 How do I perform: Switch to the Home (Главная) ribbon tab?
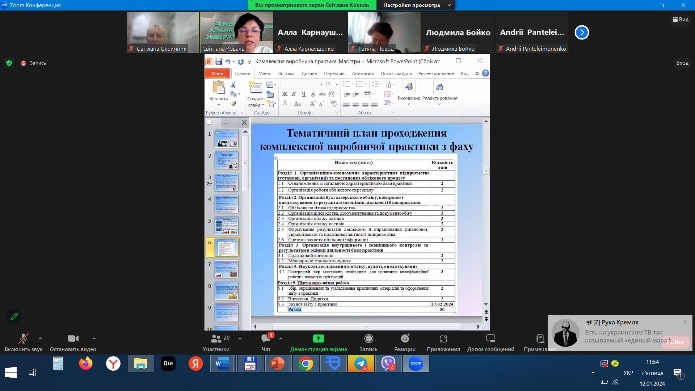tap(242, 73)
